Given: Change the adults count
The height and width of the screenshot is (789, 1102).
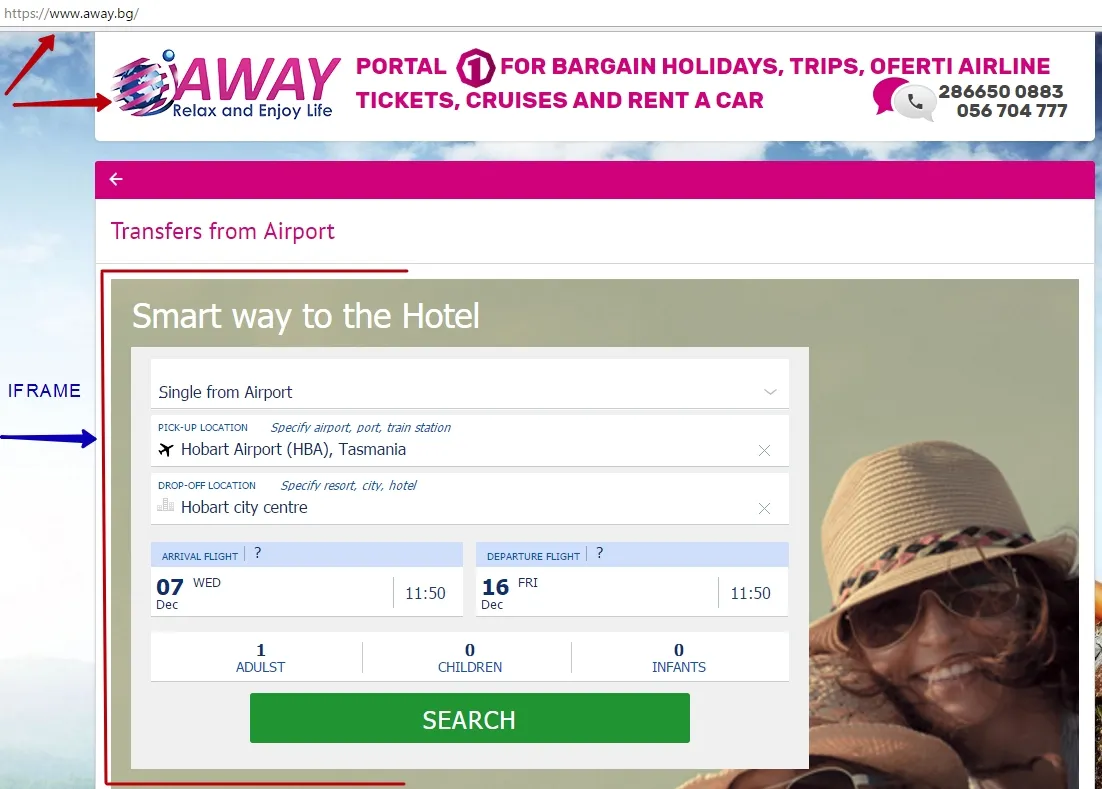Looking at the screenshot, I should 260,658.
